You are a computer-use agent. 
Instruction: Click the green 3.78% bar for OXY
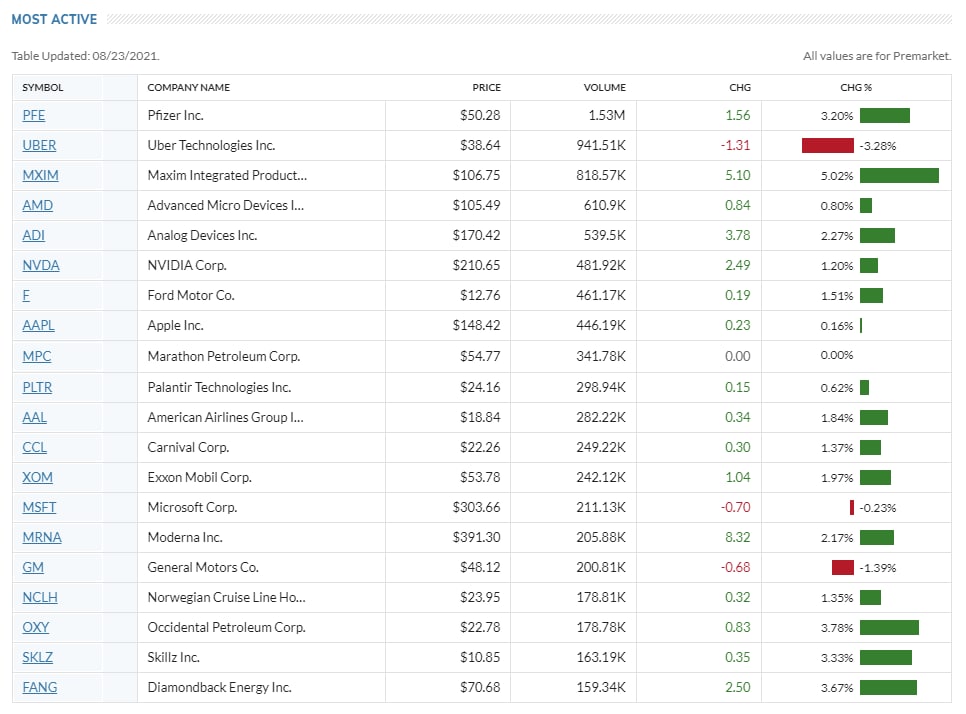tap(889, 628)
